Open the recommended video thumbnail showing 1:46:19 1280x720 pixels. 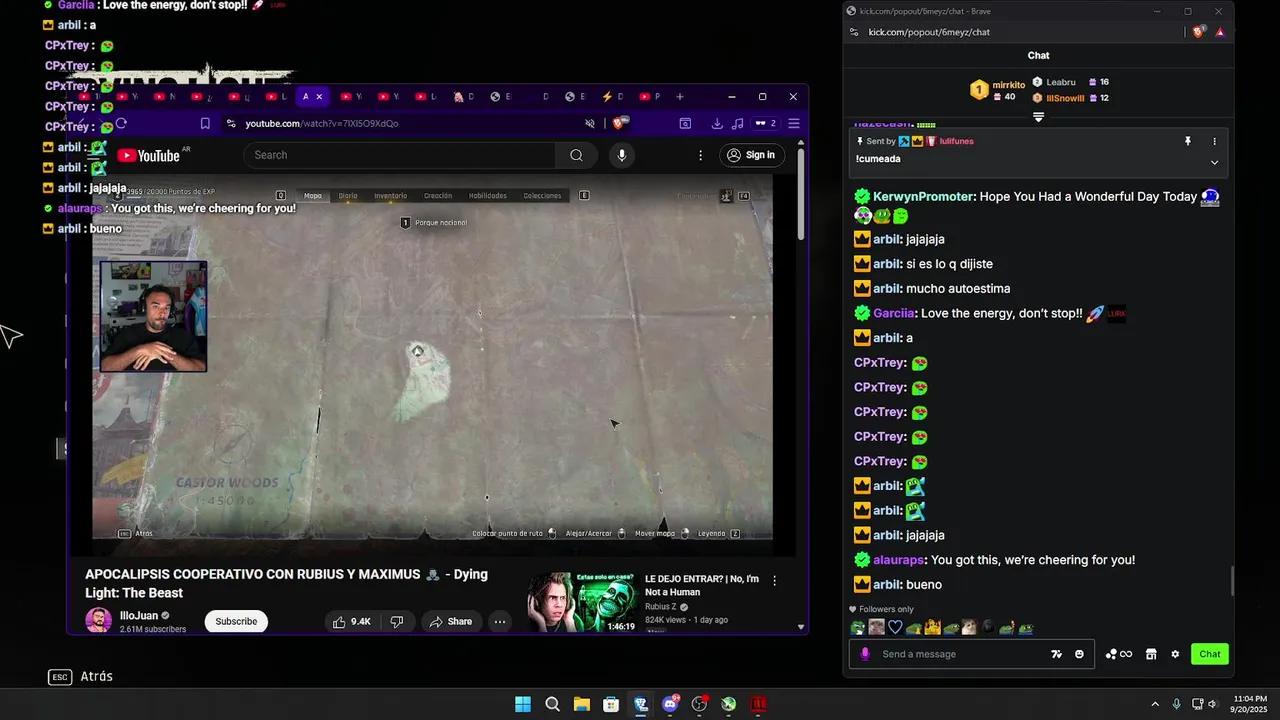point(582,602)
